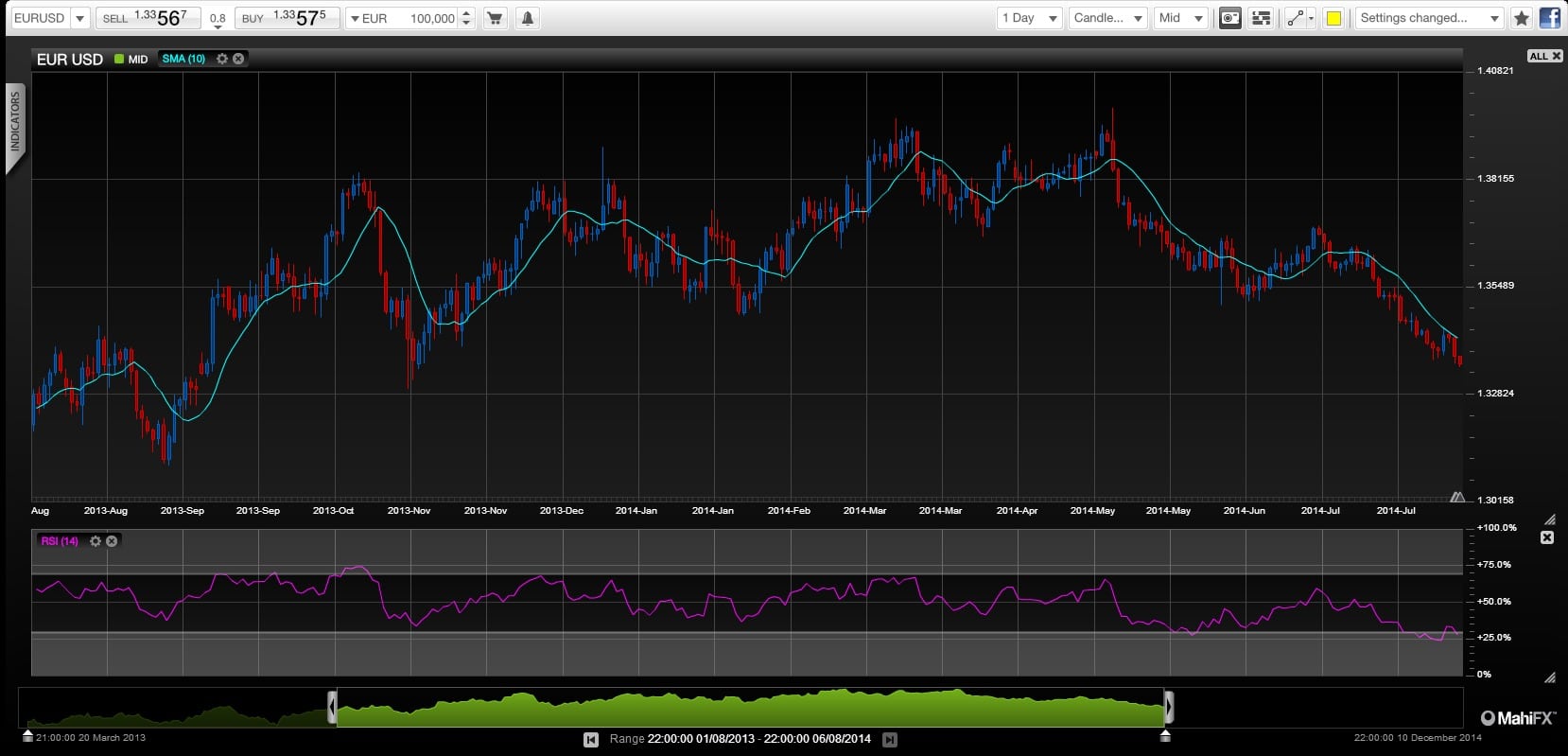The height and width of the screenshot is (756, 1568).
Task: Open the 1 Day timeframe dropdown
Action: coord(1030,18)
